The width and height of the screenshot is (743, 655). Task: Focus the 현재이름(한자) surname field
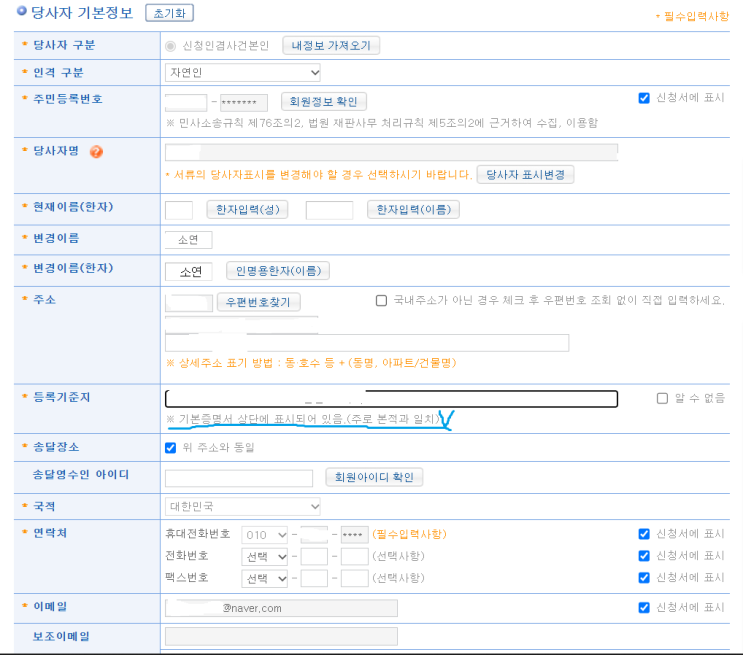(x=179, y=210)
